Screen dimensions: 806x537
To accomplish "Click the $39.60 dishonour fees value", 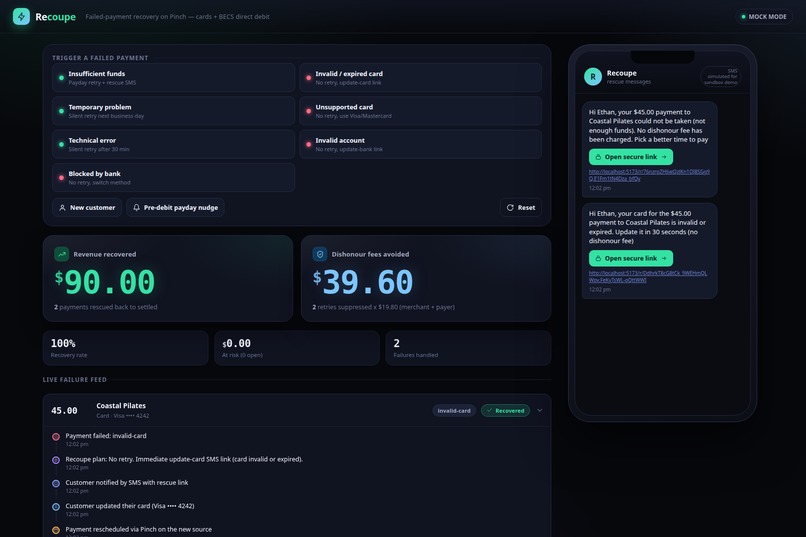I will 363,282.
